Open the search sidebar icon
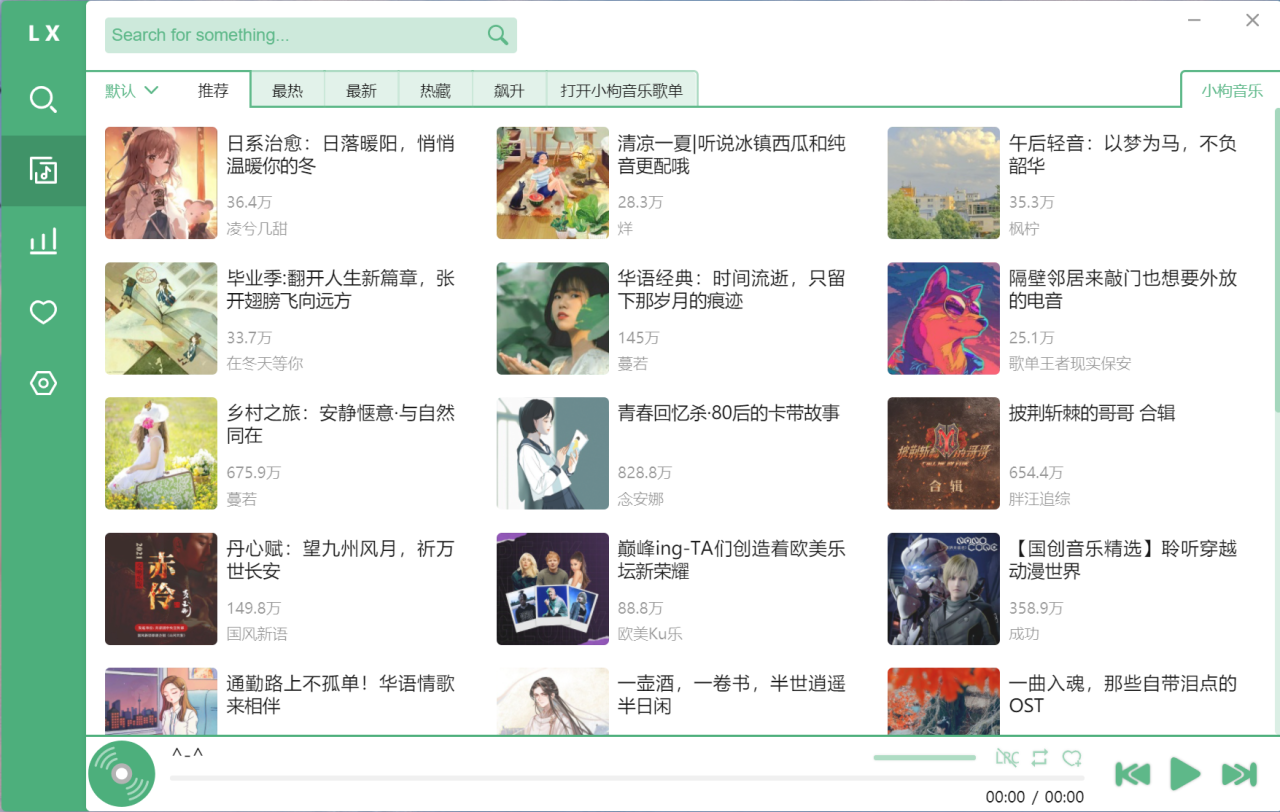The height and width of the screenshot is (812, 1280). (43, 100)
